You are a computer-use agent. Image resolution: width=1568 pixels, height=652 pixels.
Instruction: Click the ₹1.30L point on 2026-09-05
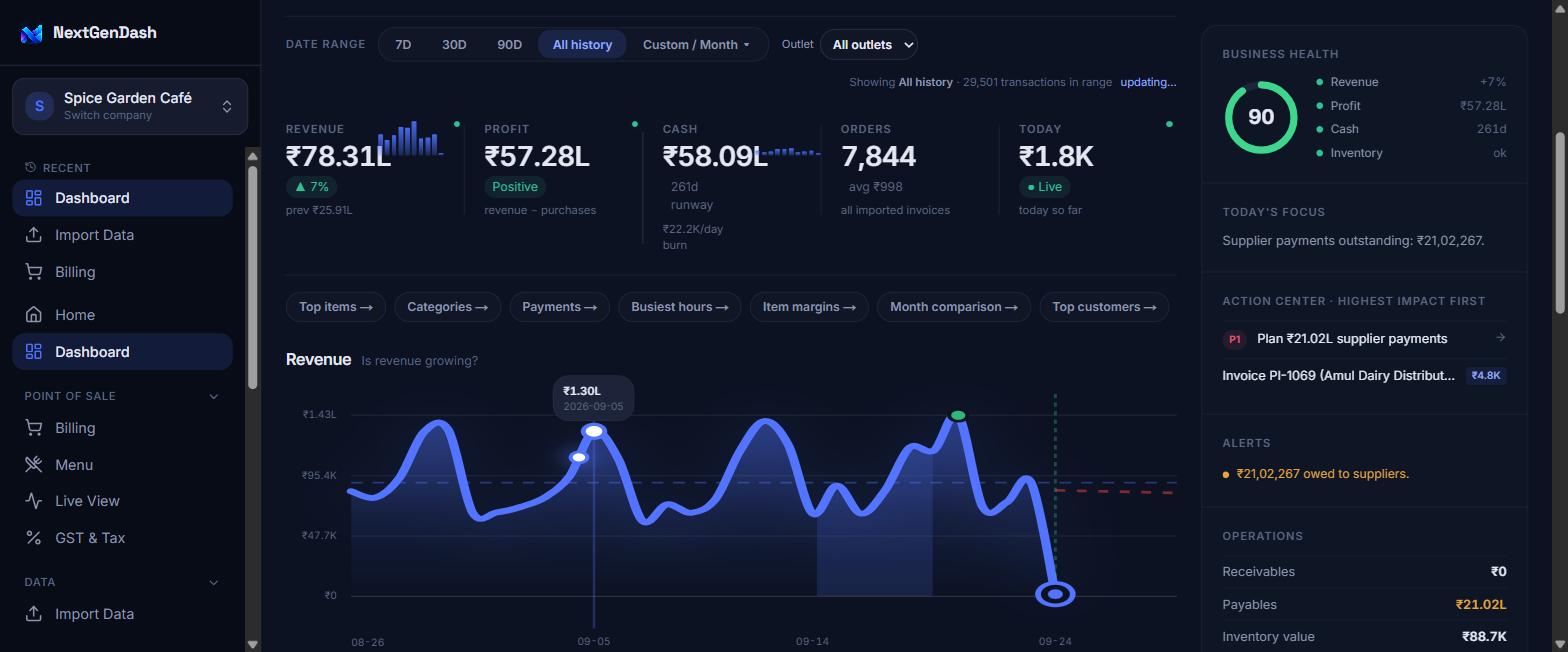point(594,431)
